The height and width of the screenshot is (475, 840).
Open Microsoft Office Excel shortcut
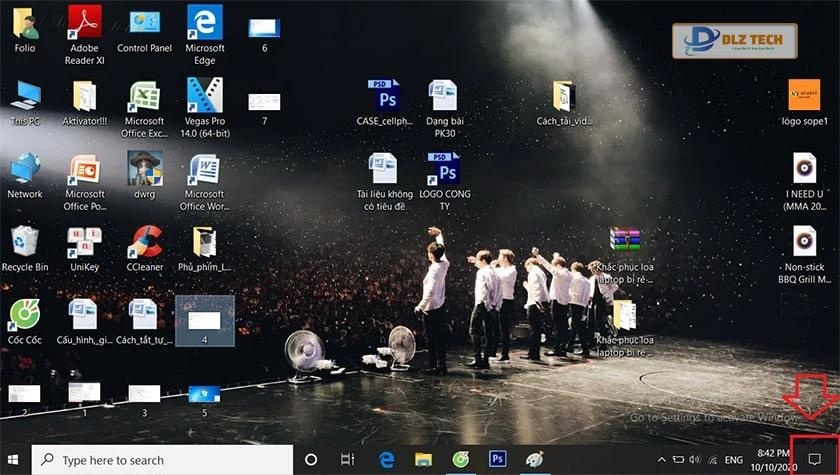145,98
